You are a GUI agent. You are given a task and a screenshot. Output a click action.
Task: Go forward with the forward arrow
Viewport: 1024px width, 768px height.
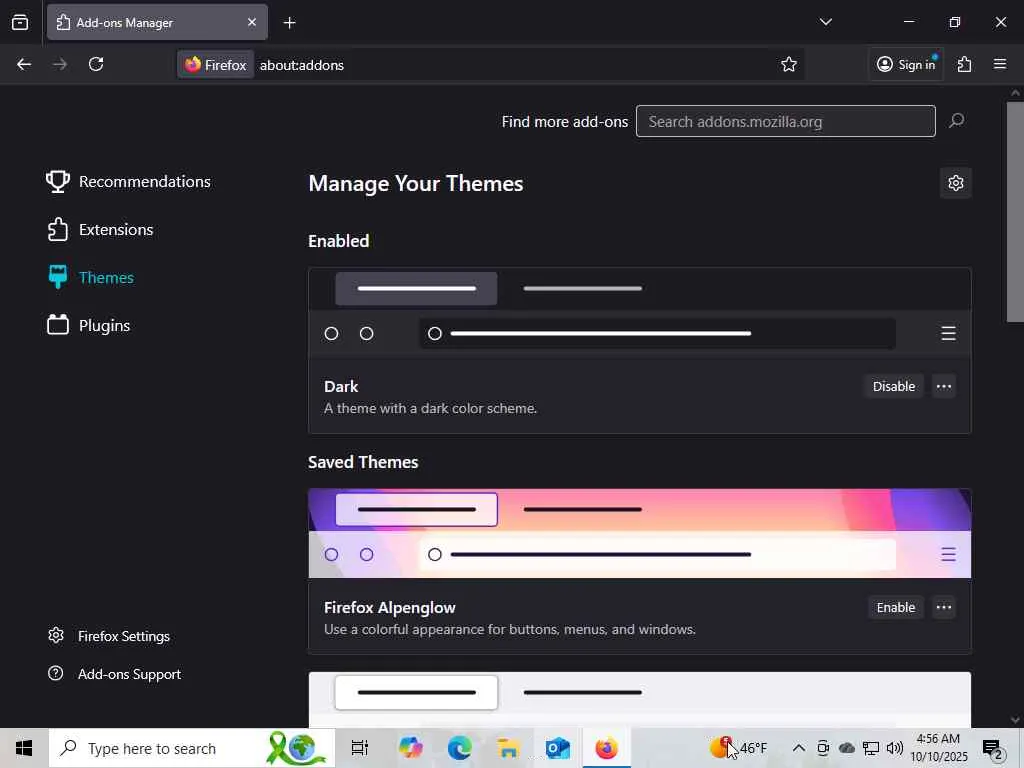59,64
